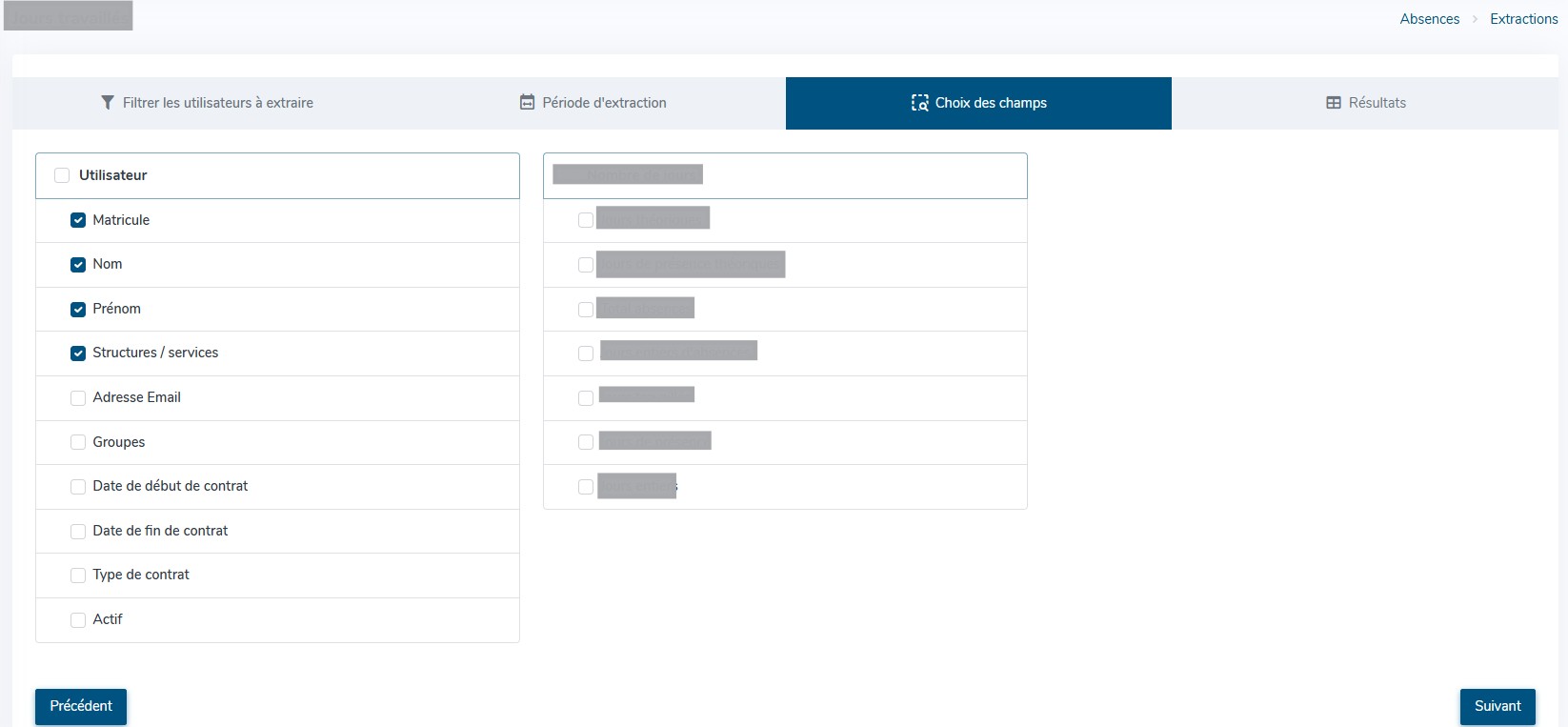Click the Suivant button
1568x727 pixels.
1497,706
